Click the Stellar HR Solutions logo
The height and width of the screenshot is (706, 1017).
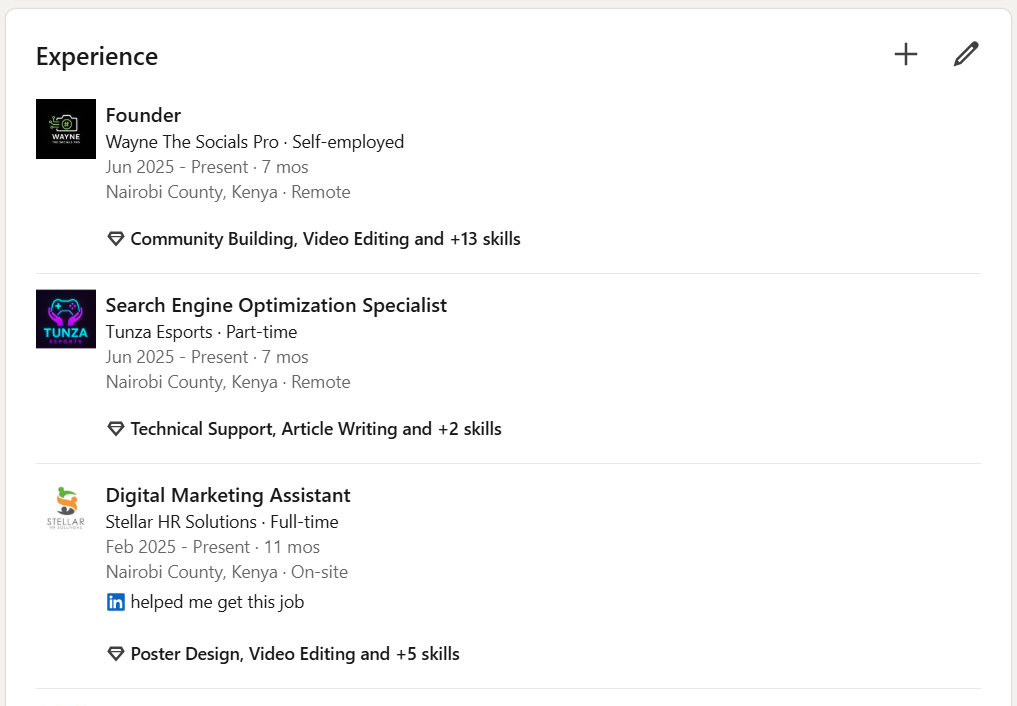tap(66, 508)
